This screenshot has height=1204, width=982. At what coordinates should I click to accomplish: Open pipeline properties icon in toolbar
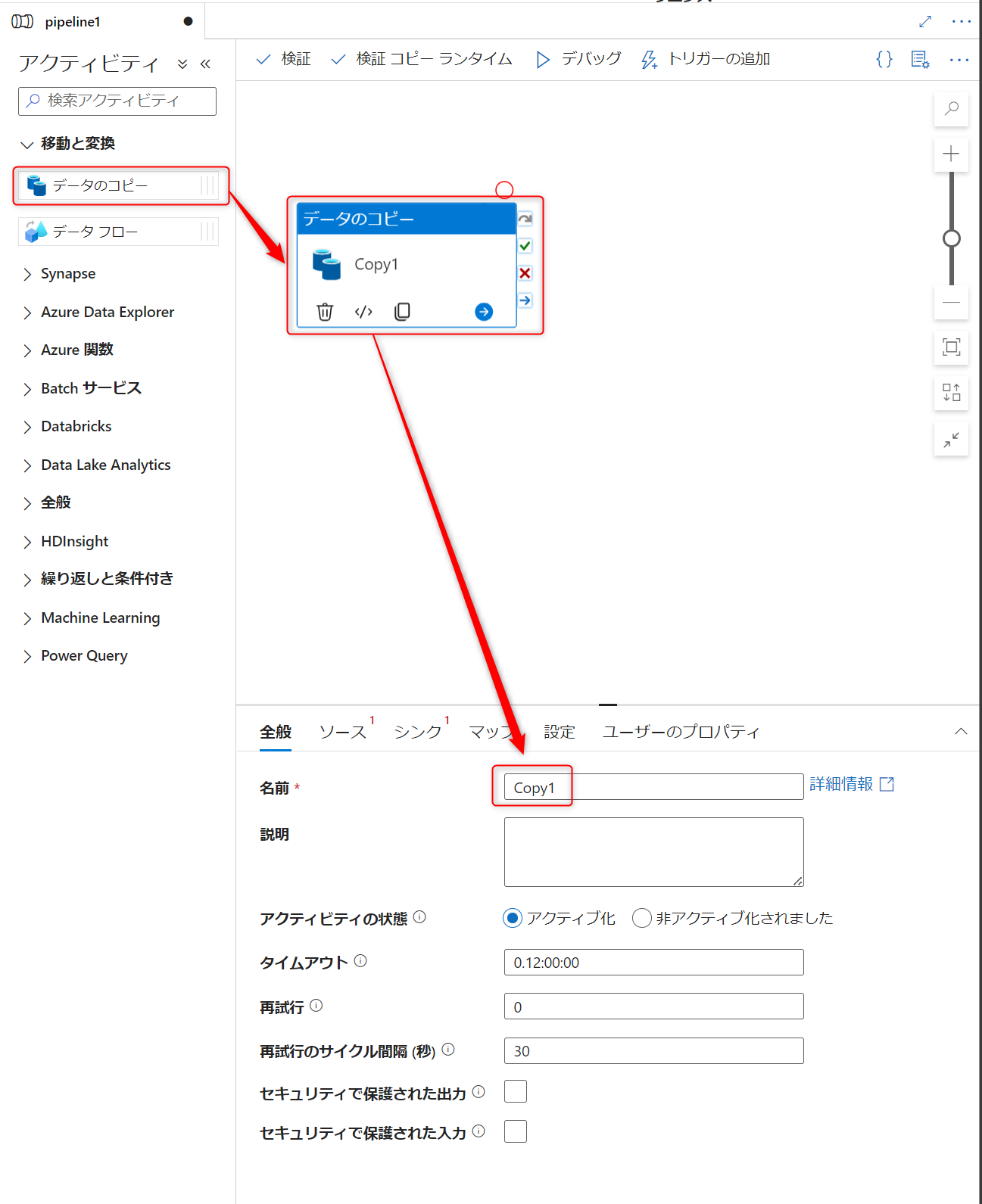pyautogui.click(x=920, y=59)
